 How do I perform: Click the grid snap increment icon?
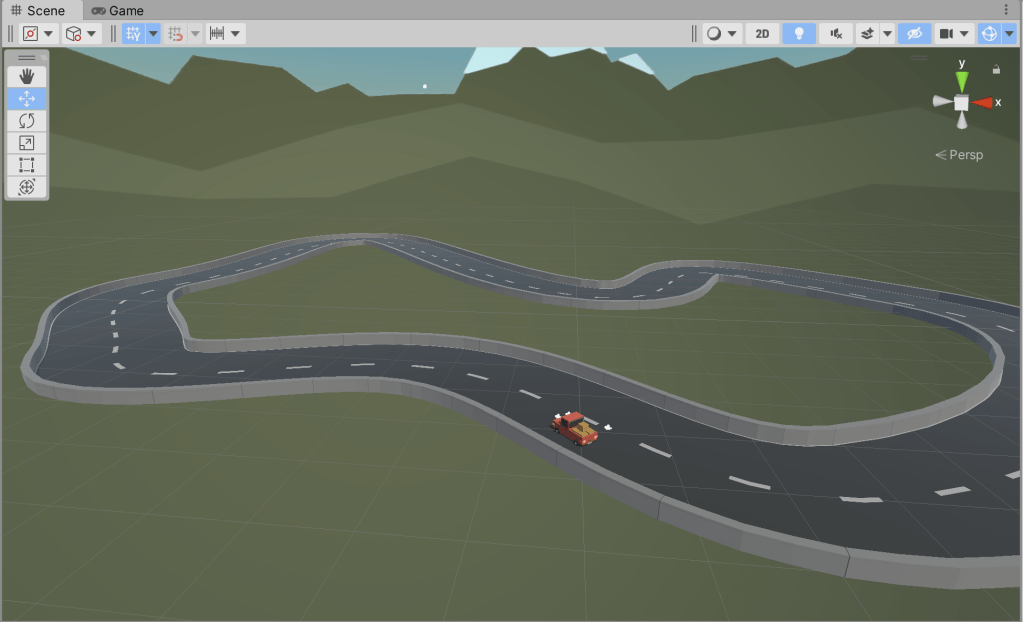pos(216,34)
